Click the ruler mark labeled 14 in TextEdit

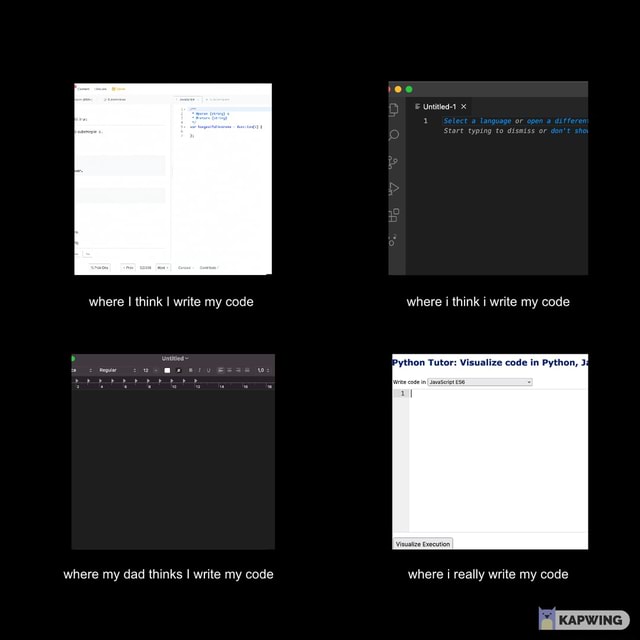pyautogui.click(x=222, y=386)
